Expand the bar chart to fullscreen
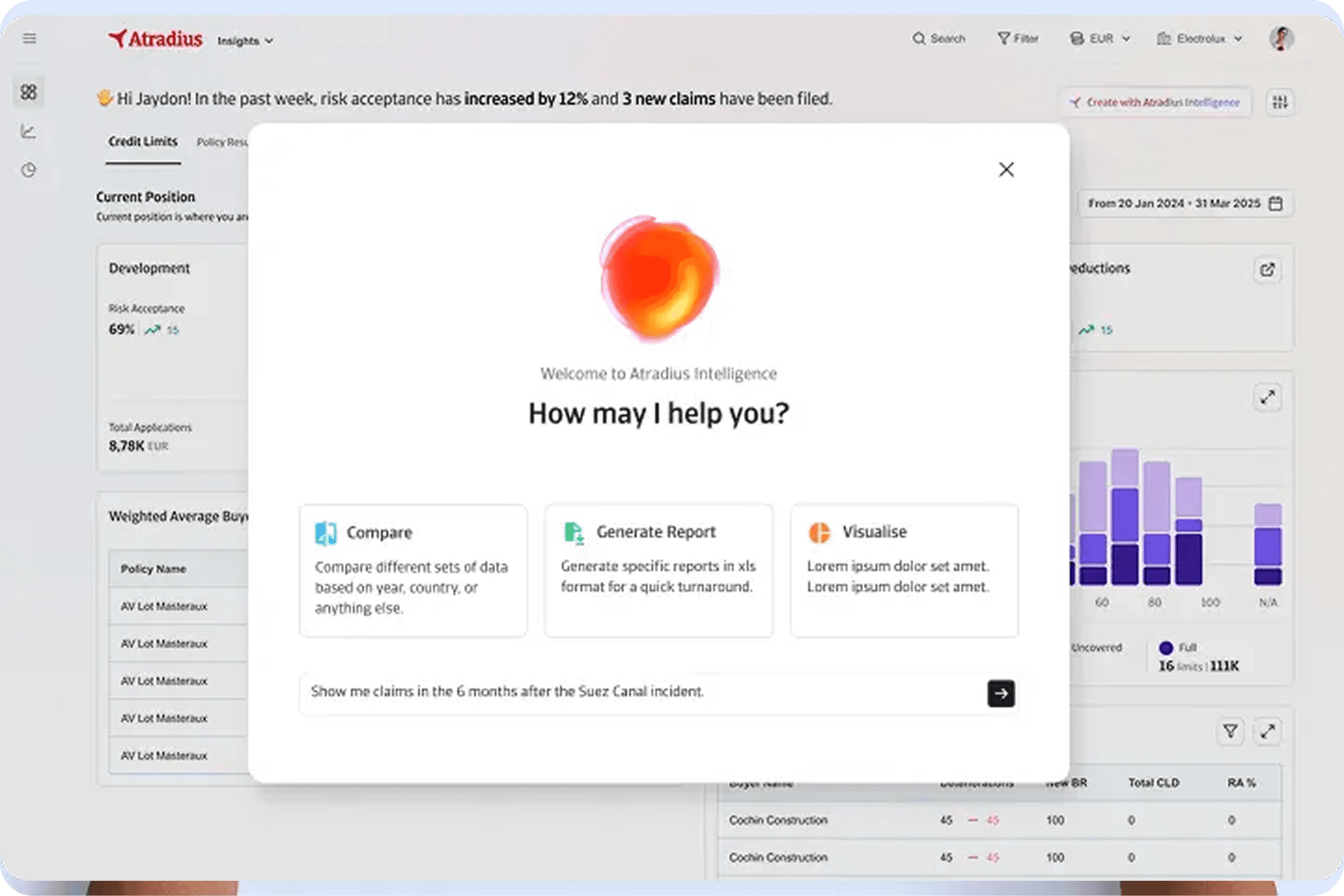Viewport: 1344px width, 896px height. click(x=1267, y=397)
